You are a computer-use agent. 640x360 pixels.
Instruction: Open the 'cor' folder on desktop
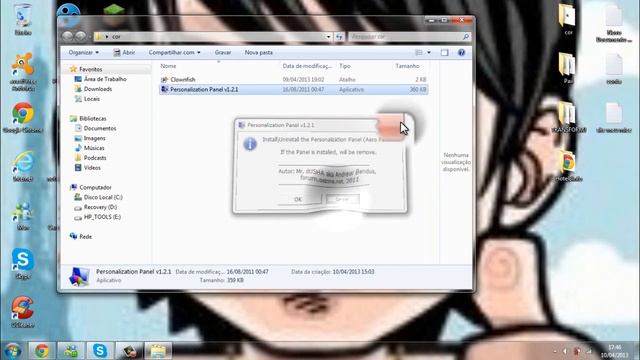click(567, 20)
